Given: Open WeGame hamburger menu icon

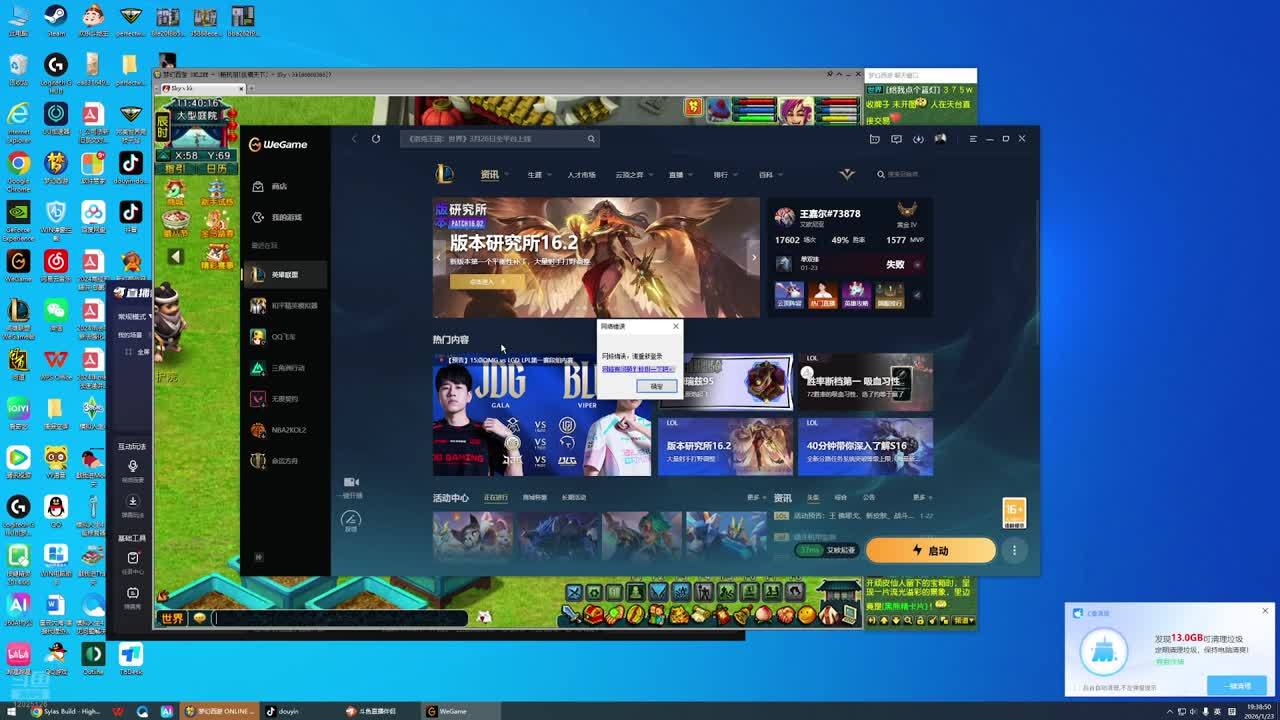Looking at the screenshot, I should (972, 139).
